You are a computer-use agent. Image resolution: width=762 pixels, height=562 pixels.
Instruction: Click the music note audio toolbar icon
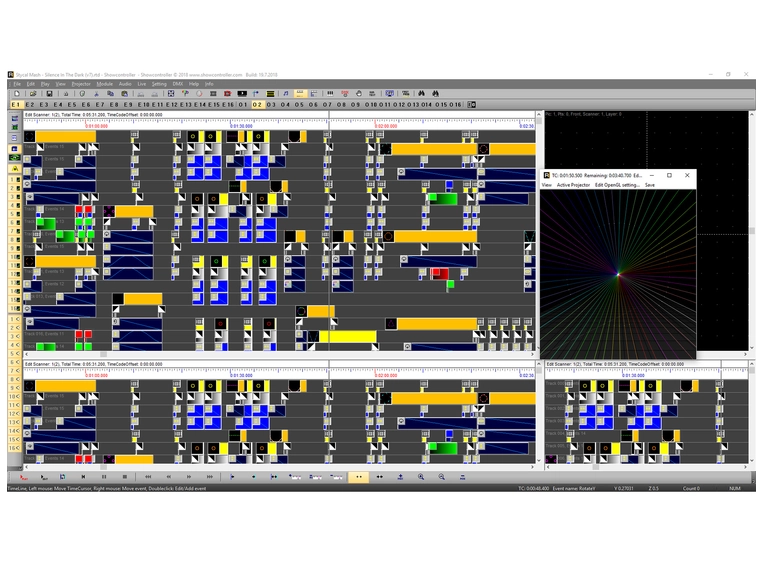point(286,93)
